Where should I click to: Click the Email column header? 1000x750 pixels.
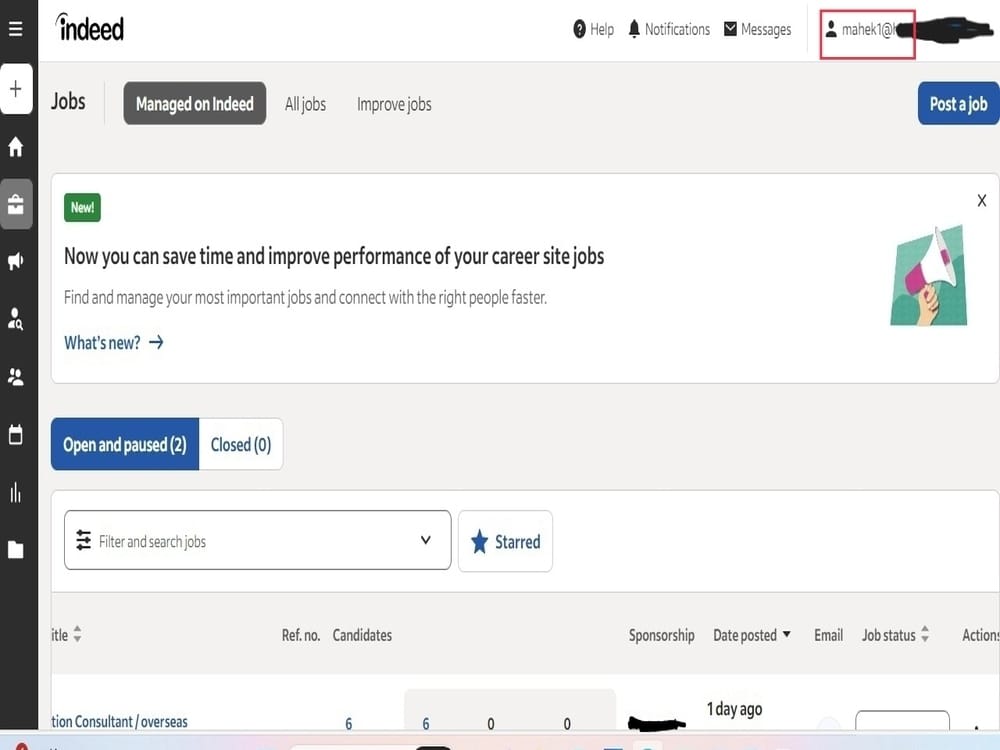828,635
